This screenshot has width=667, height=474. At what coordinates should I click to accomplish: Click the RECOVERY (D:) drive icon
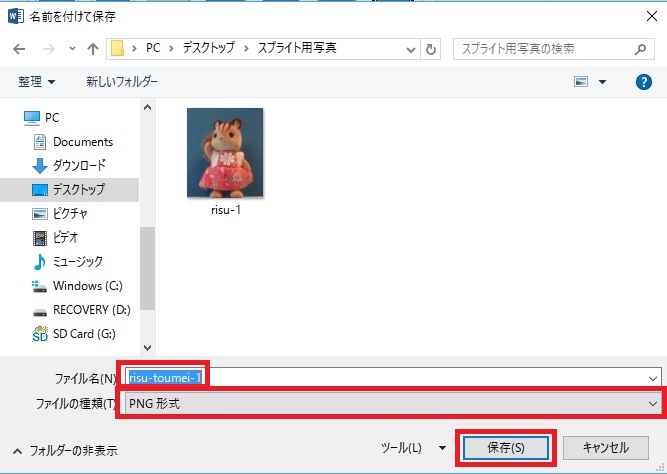point(40,313)
